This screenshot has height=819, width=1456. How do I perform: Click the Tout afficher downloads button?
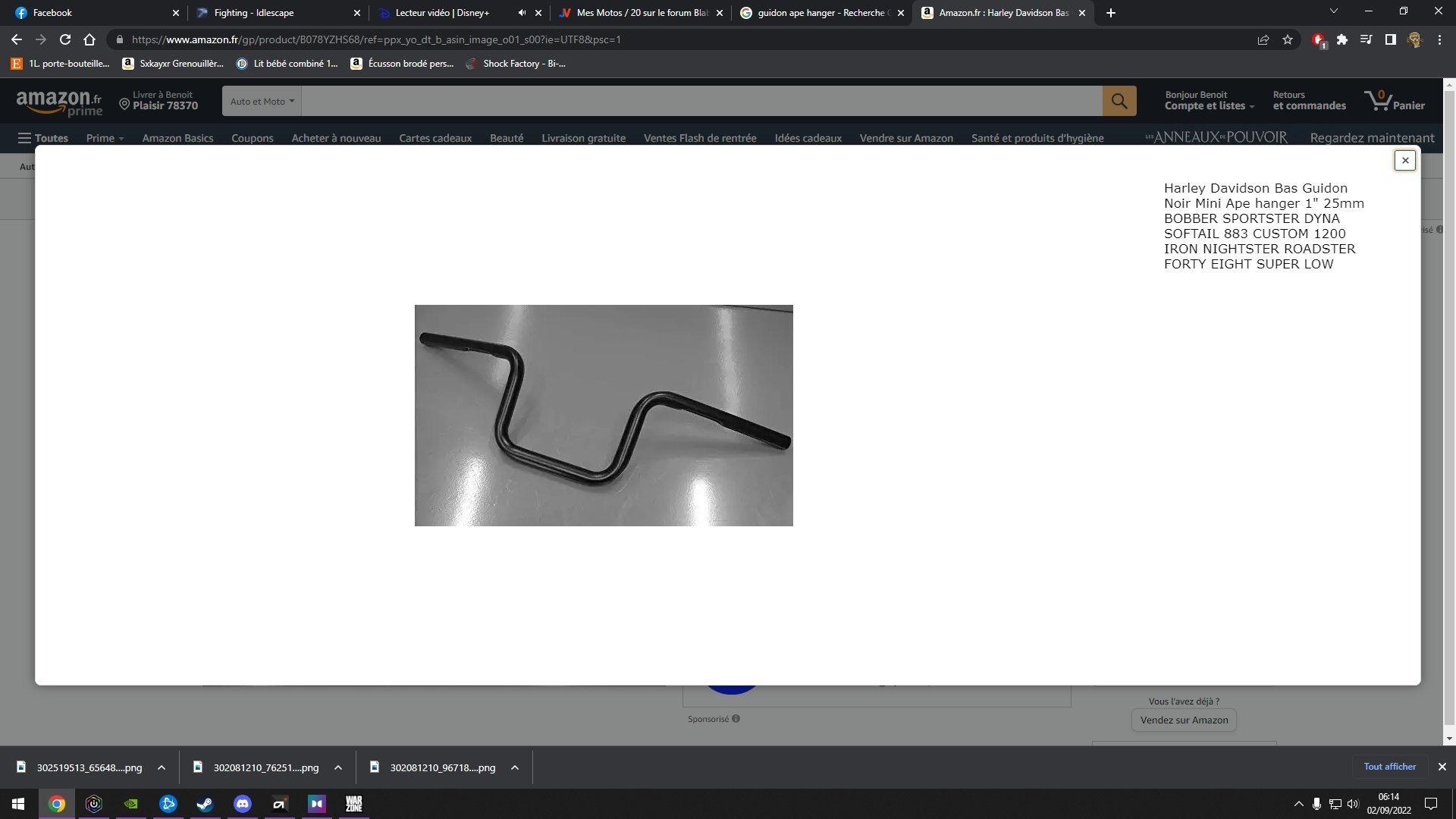(x=1389, y=767)
